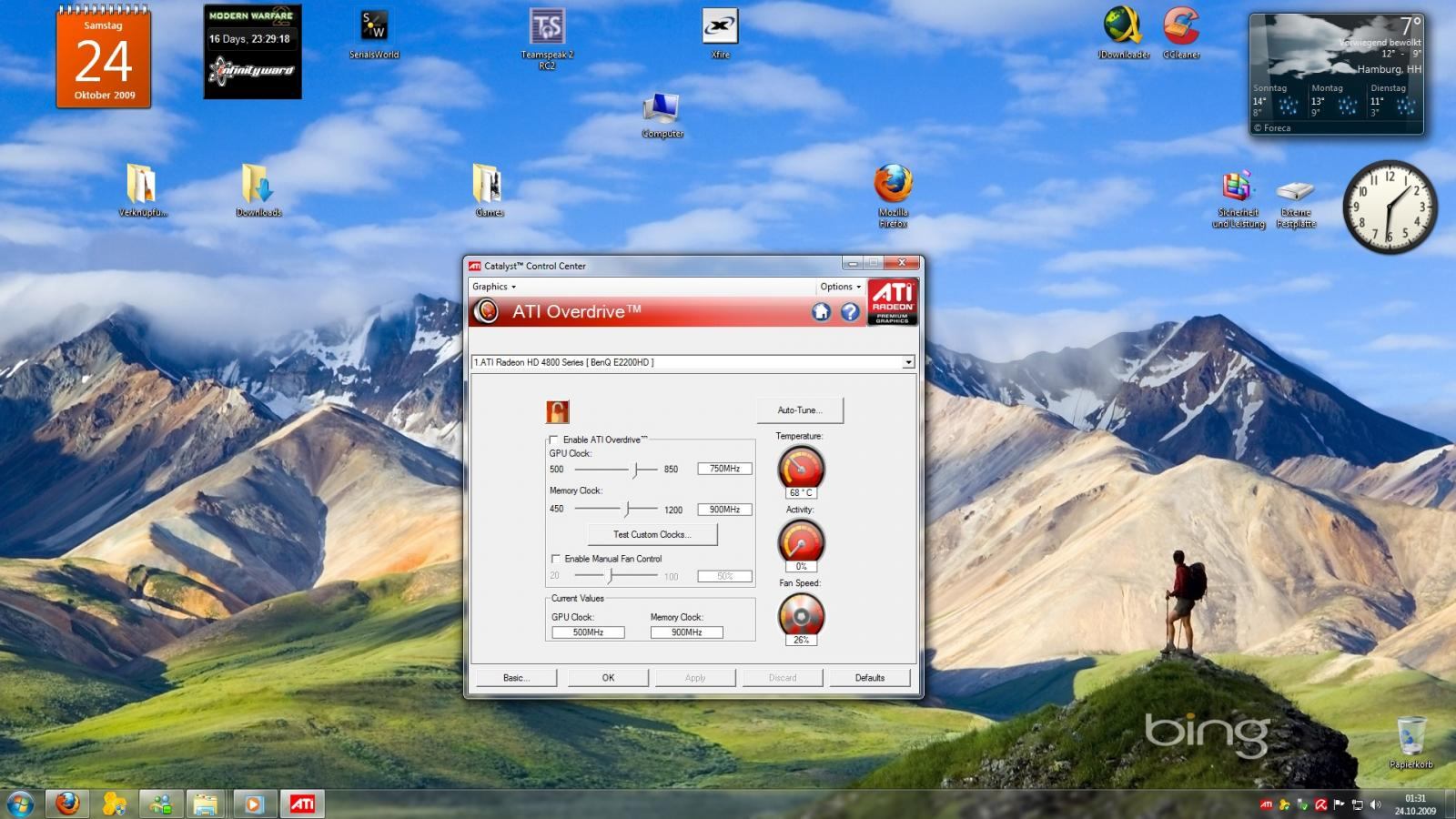Open JDownloader desktop shortcut
This screenshot has width=1456, height=819.
[1123, 34]
